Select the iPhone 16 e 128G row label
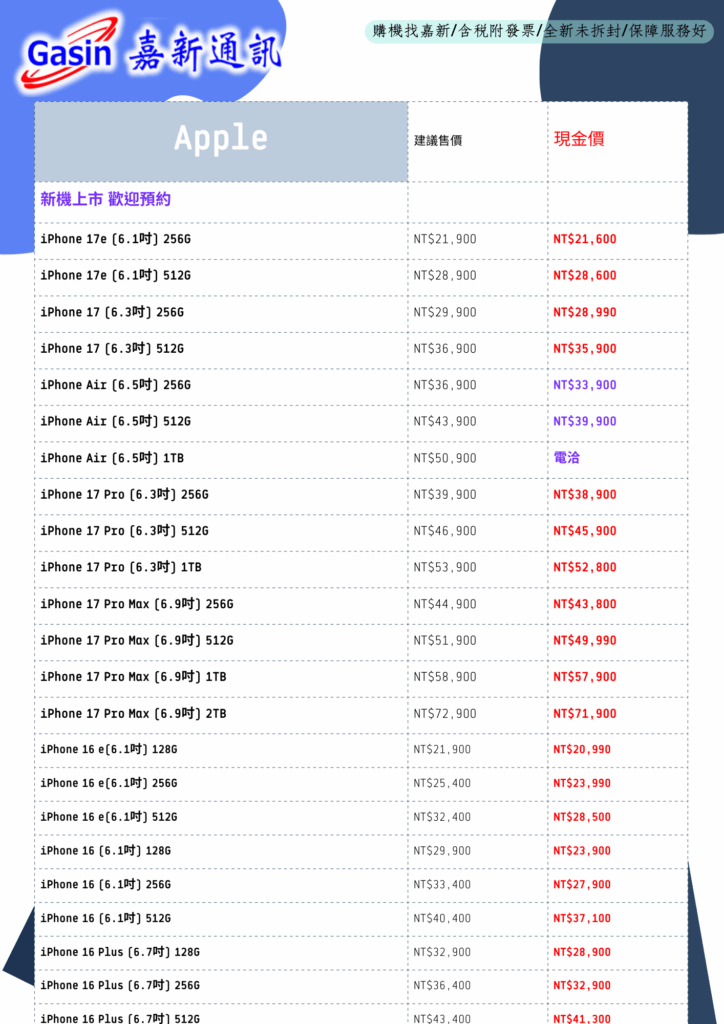The width and height of the screenshot is (724, 1024). coord(109,750)
